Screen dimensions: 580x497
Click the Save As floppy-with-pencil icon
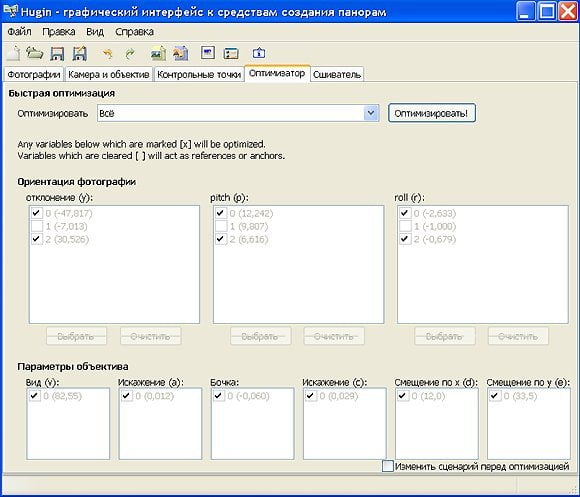tap(79, 54)
